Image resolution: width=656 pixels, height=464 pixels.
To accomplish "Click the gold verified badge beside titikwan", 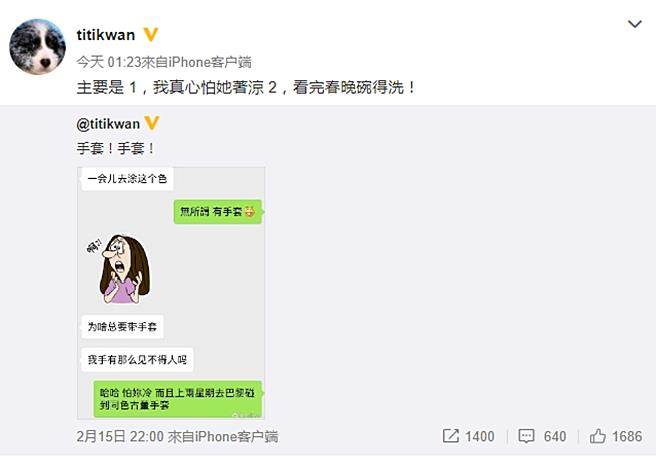I will [x=151, y=34].
